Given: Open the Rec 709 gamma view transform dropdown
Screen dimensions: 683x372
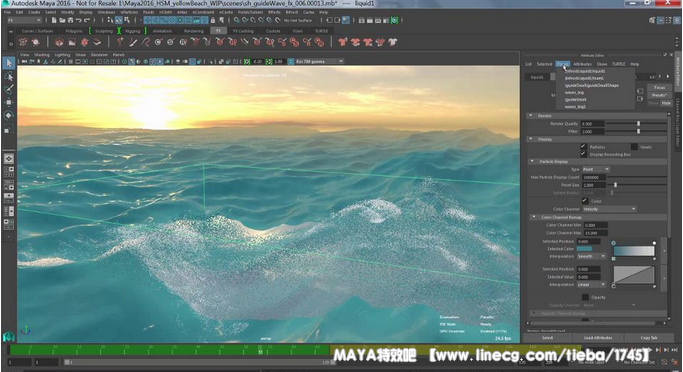Looking at the screenshot, I should 319,61.
